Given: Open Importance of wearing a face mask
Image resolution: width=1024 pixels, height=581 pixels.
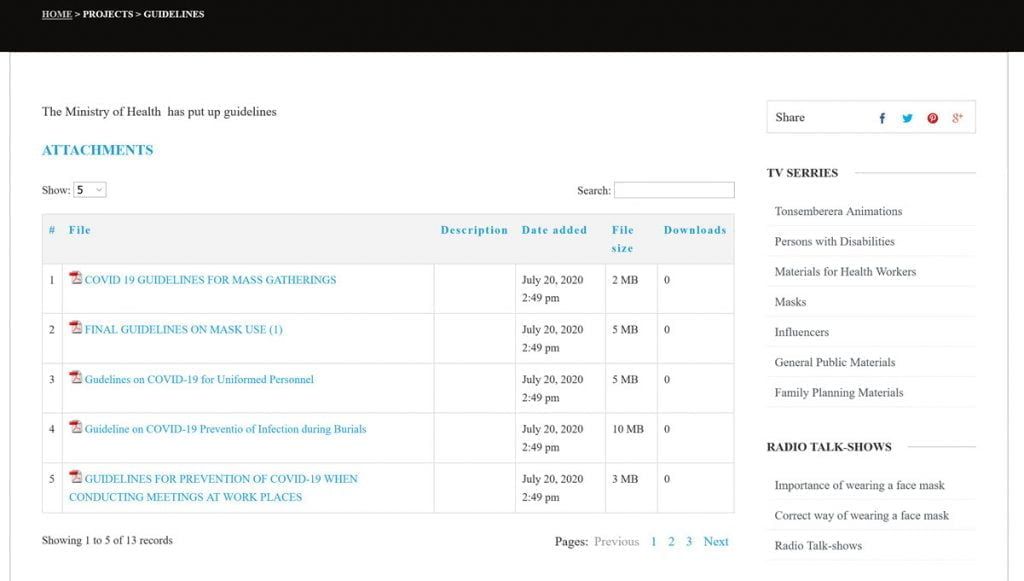Looking at the screenshot, I should [x=859, y=485].
